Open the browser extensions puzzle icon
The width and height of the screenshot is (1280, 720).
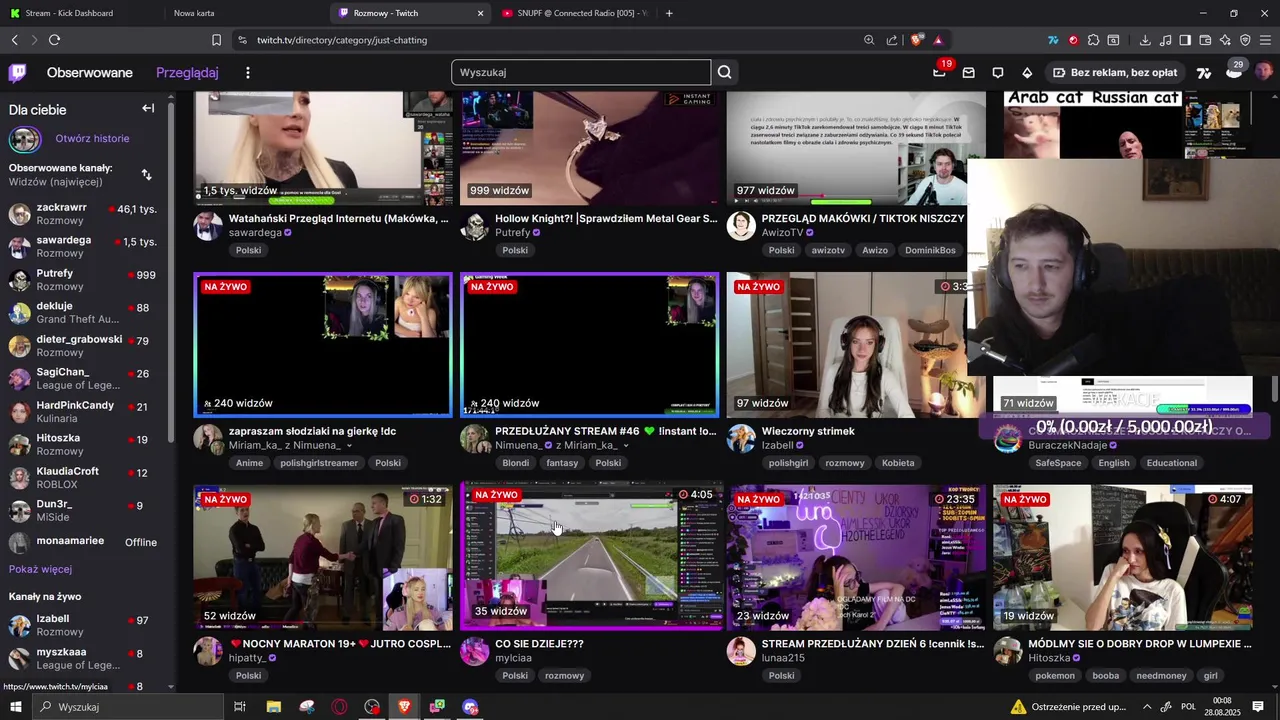(x=1093, y=40)
